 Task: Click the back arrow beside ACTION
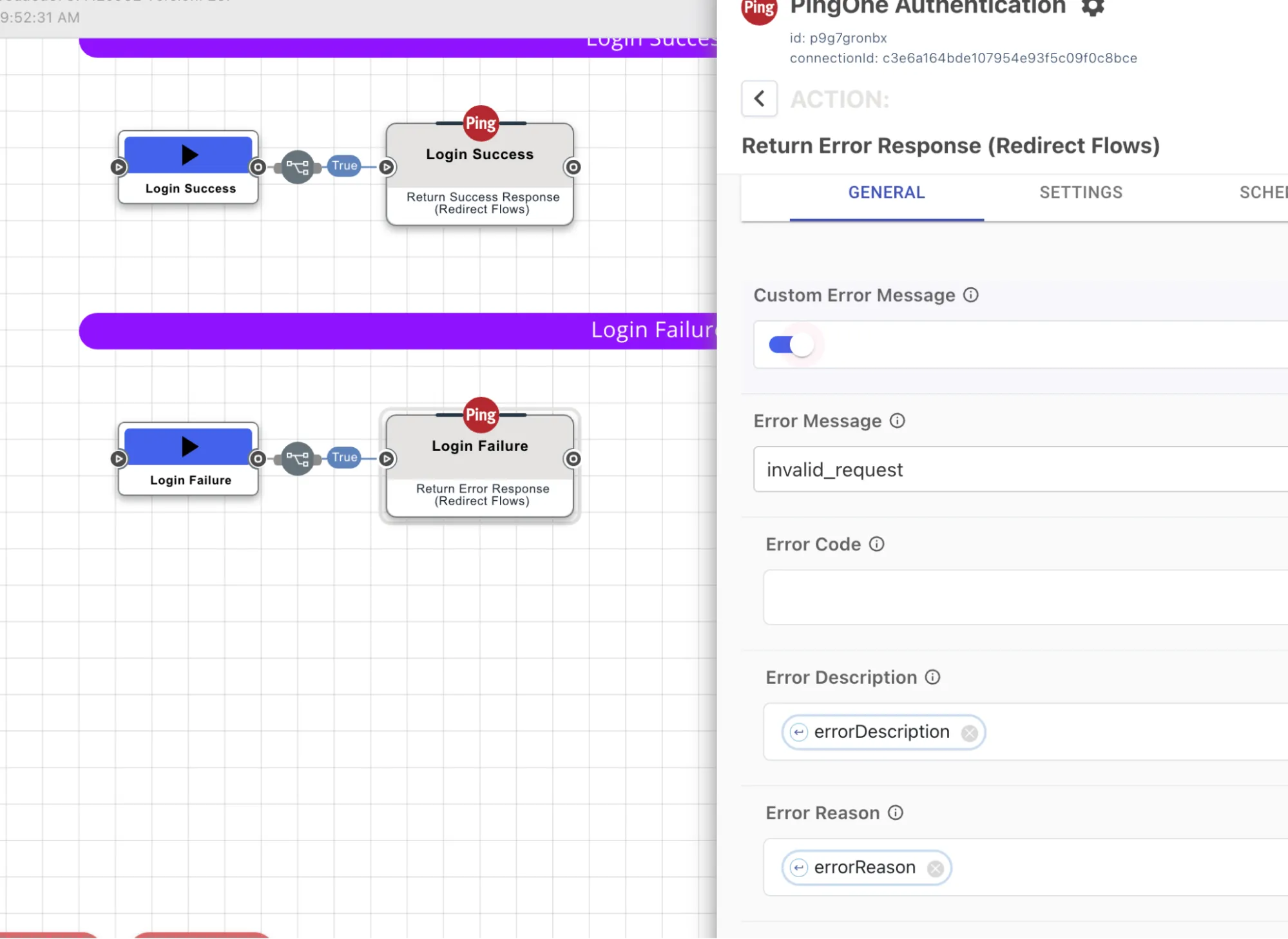tap(759, 99)
